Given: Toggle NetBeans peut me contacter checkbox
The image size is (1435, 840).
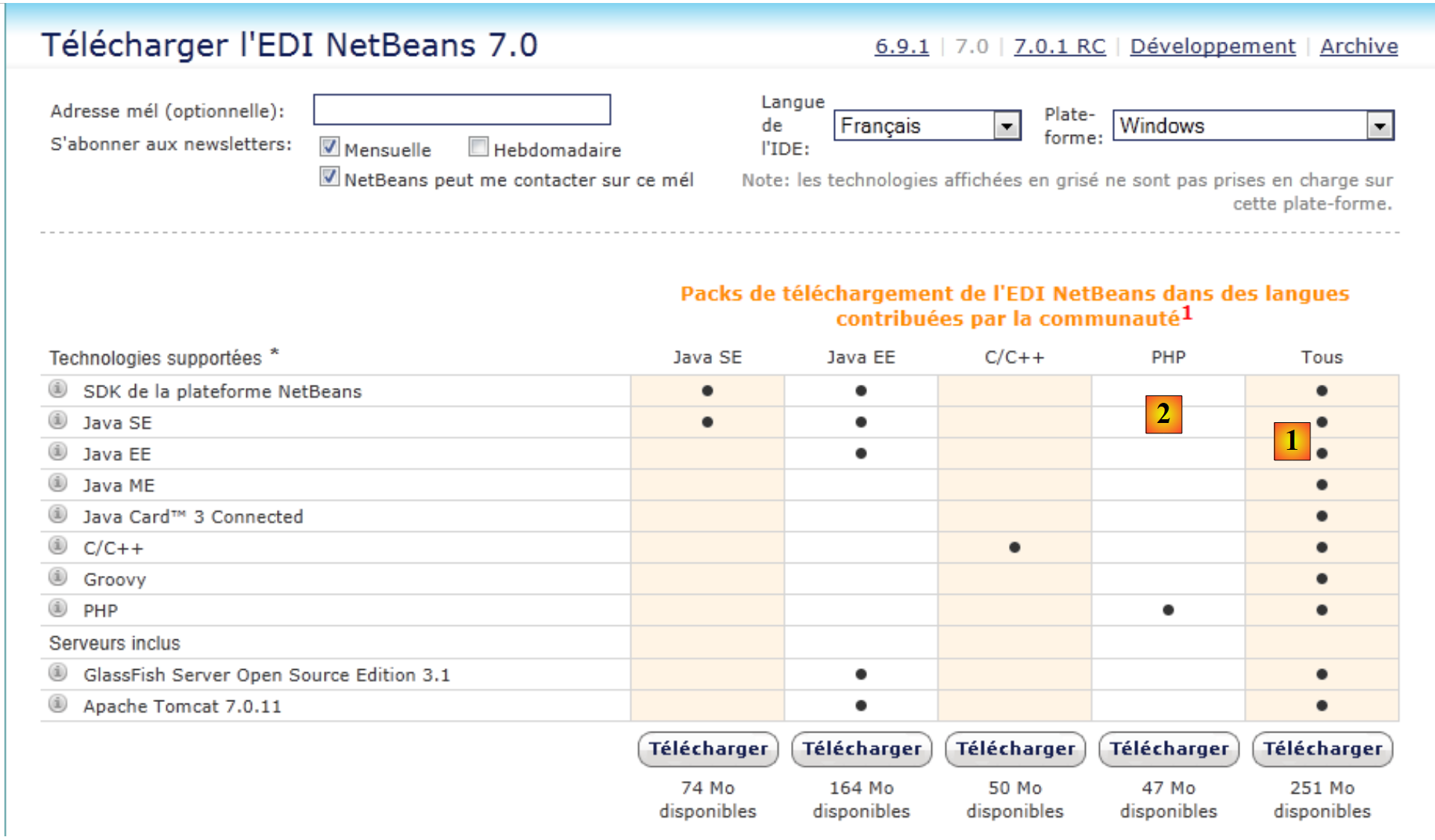Looking at the screenshot, I should tap(329, 178).
